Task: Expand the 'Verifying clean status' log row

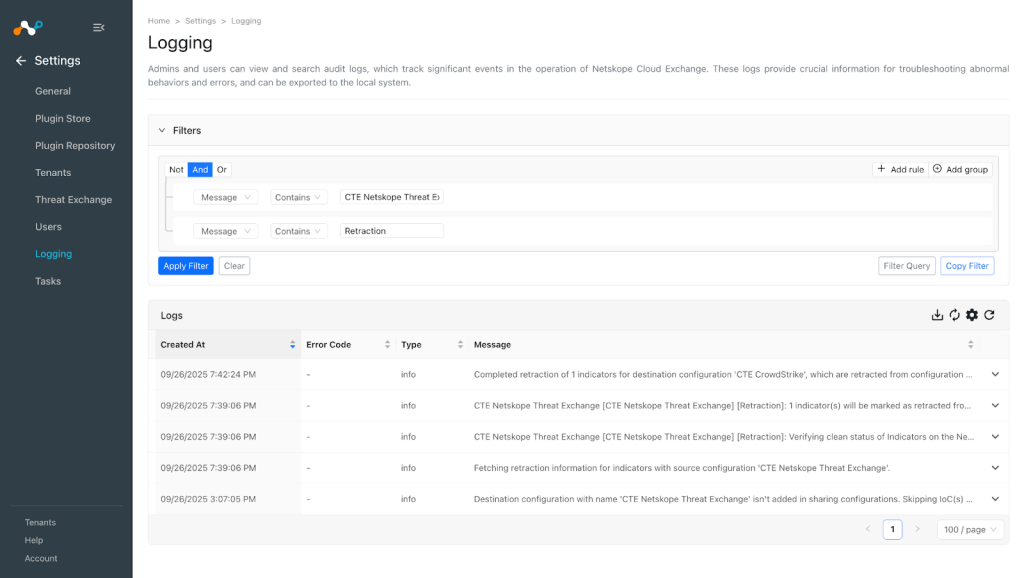Action: [x=995, y=437]
